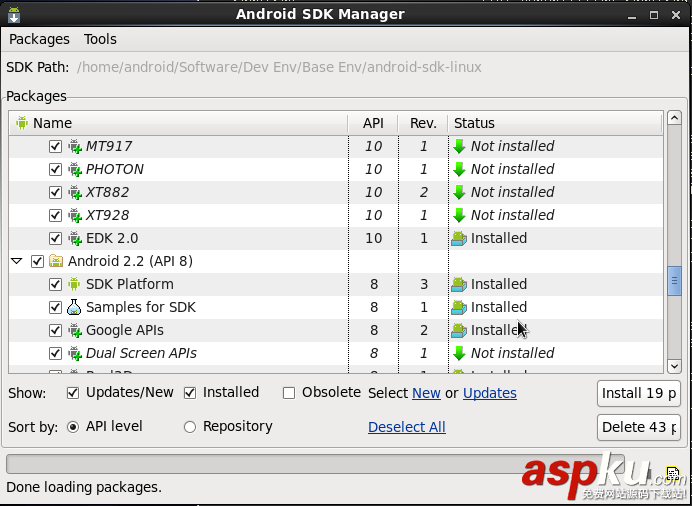Click the scrollbar down arrow

pos(674,366)
